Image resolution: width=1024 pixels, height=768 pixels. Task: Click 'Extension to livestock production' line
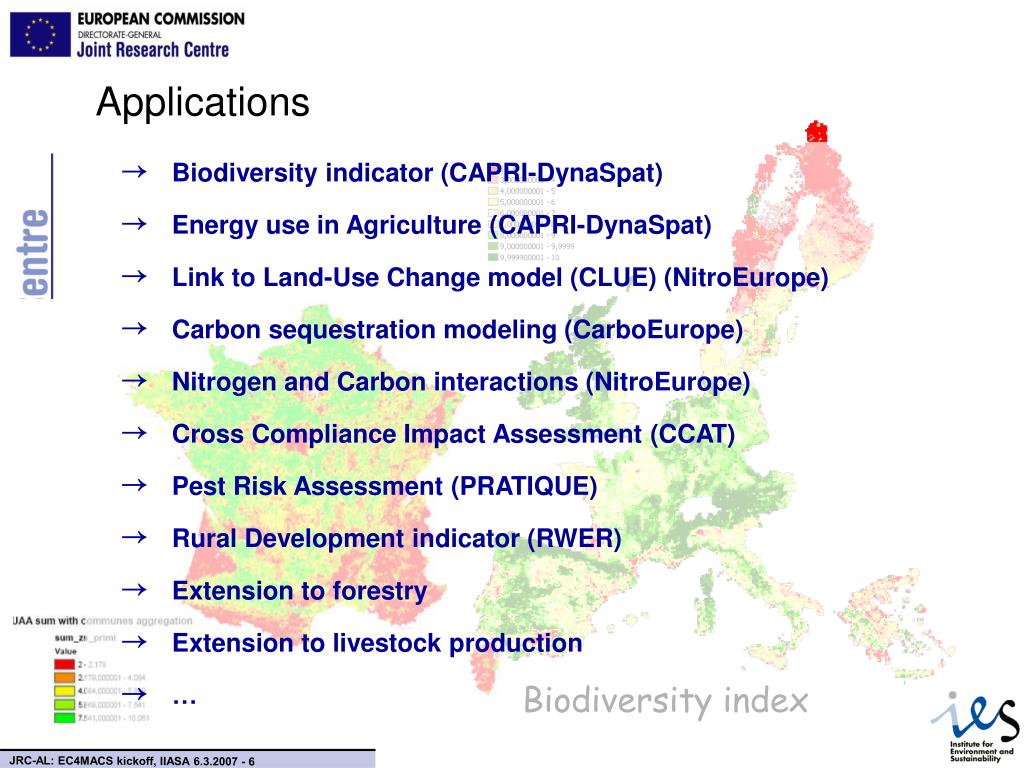[377, 643]
